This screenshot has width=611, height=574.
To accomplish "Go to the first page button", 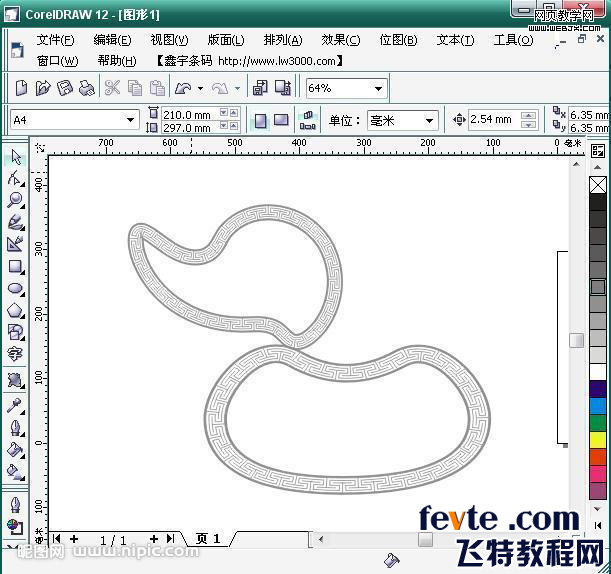I will click(x=57, y=539).
